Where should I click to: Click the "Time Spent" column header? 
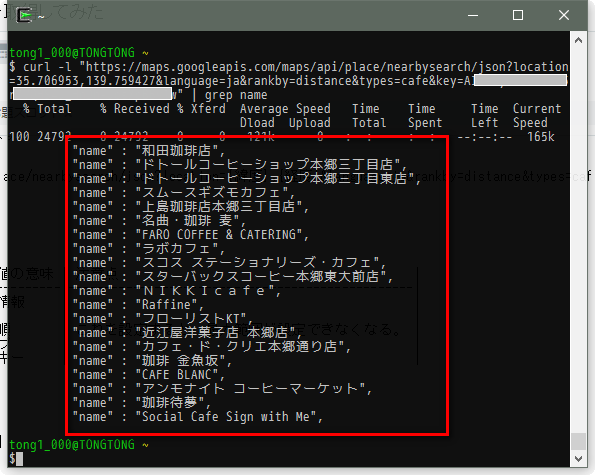(425, 116)
